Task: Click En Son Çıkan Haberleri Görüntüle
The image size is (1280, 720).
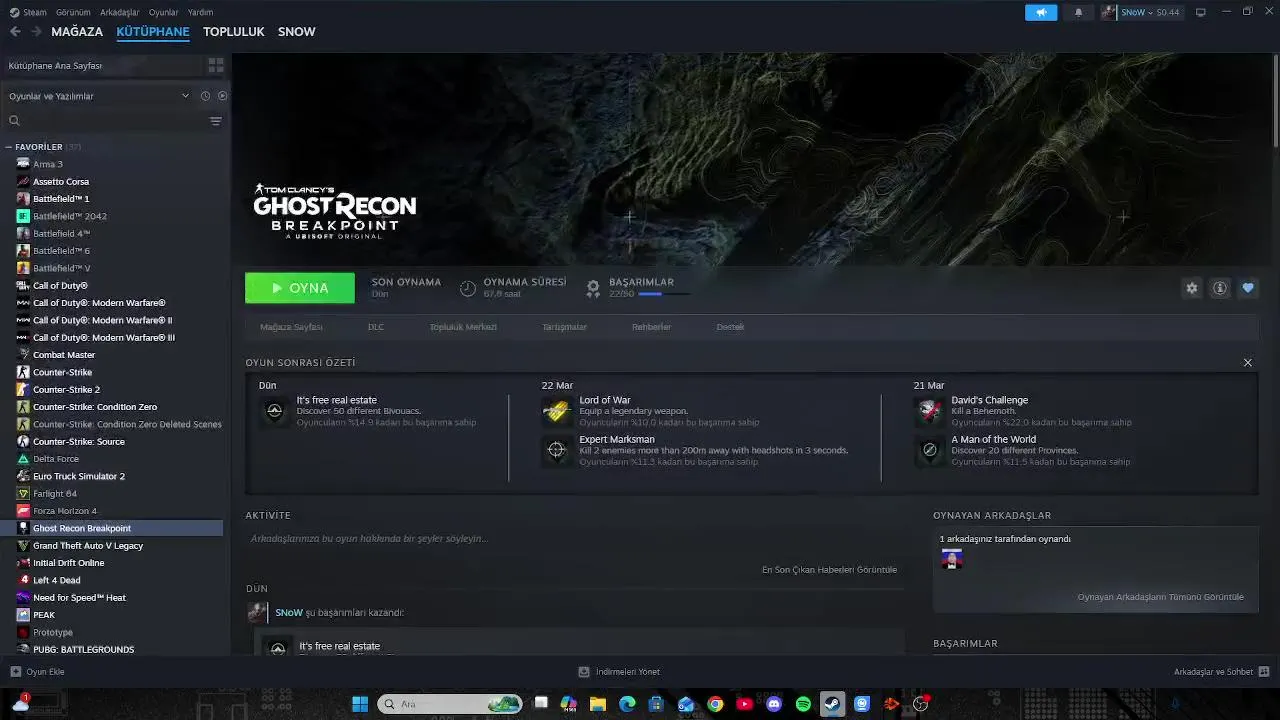Action: pyautogui.click(x=829, y=569)
